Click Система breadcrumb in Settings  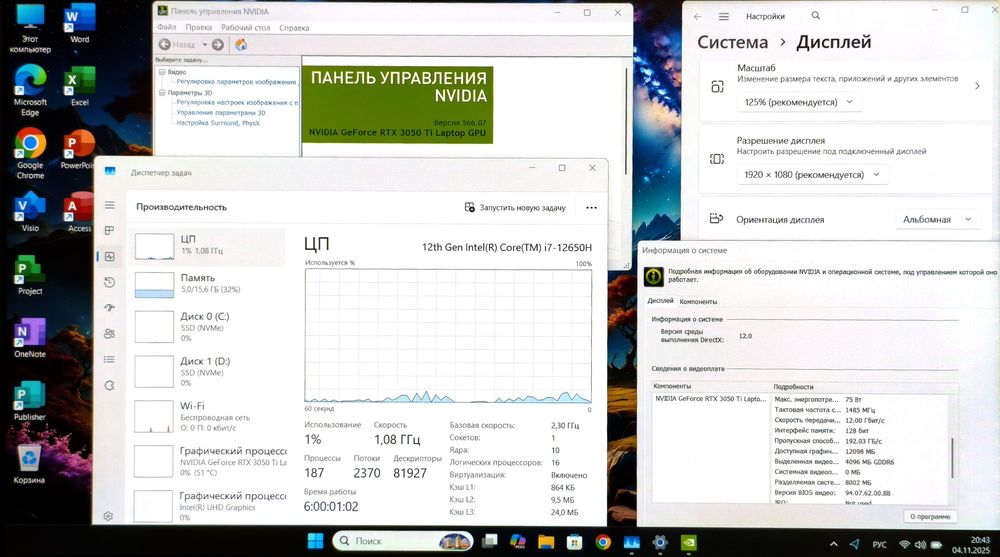(x=732, y=42)
